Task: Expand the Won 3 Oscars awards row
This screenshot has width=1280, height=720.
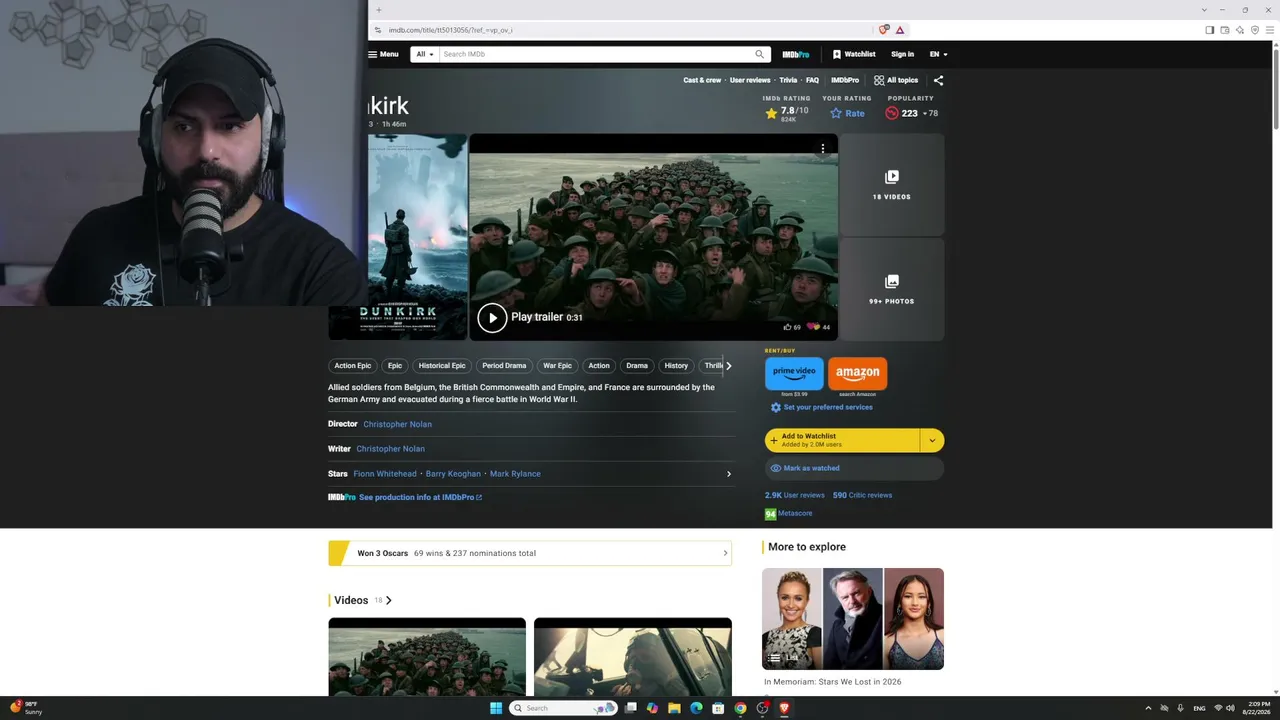Action: [530, 553]
